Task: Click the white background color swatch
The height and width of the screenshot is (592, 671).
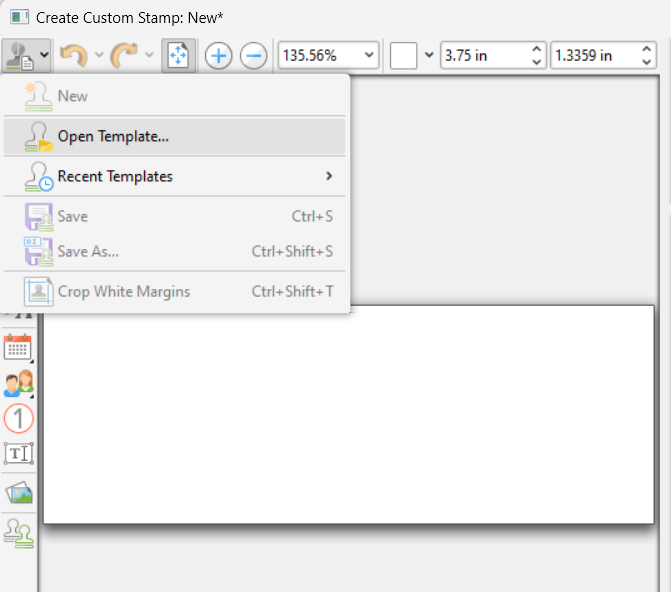Action: (403, 55)
